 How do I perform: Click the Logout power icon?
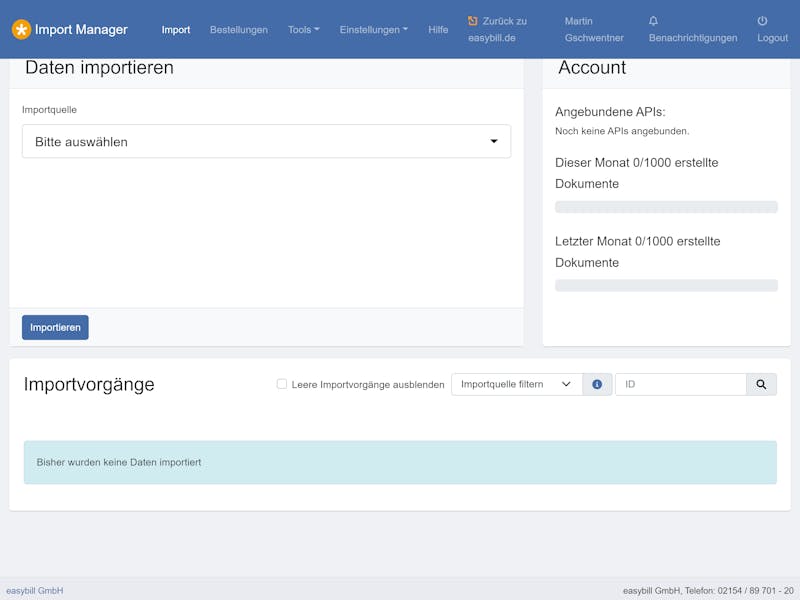click(x=762, y=21)
